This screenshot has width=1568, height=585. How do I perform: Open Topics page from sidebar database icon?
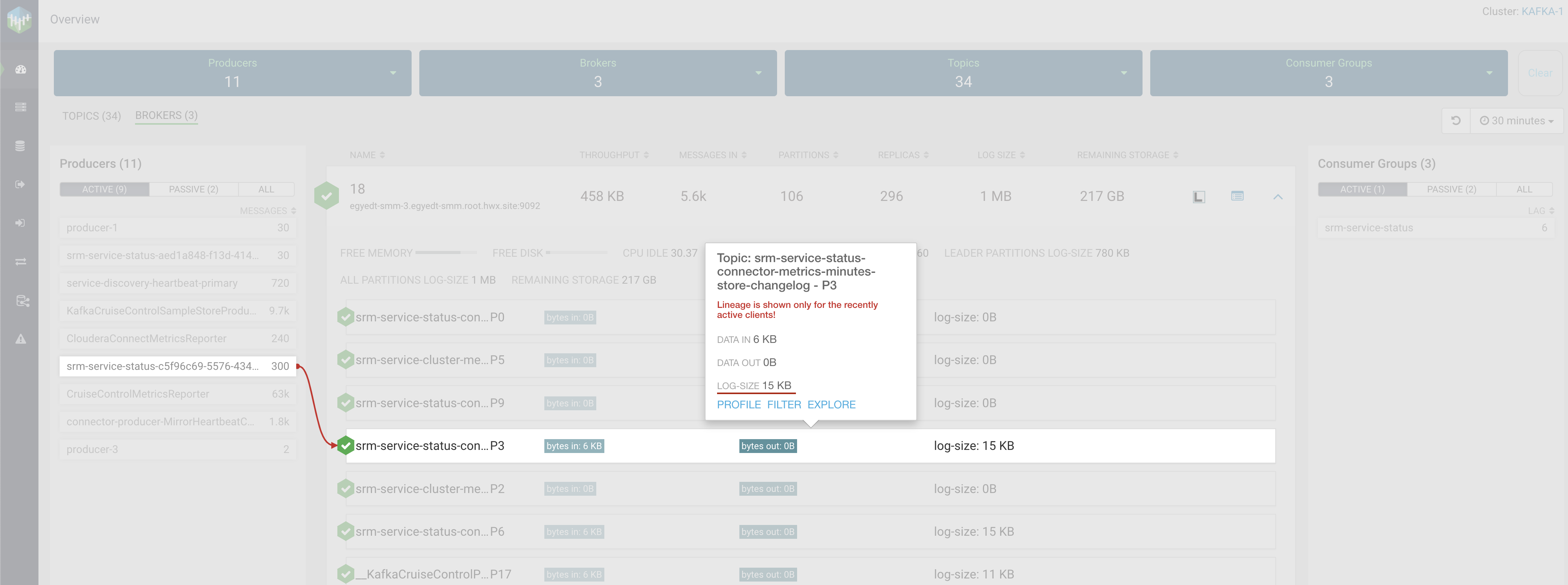tap(21, 146)
